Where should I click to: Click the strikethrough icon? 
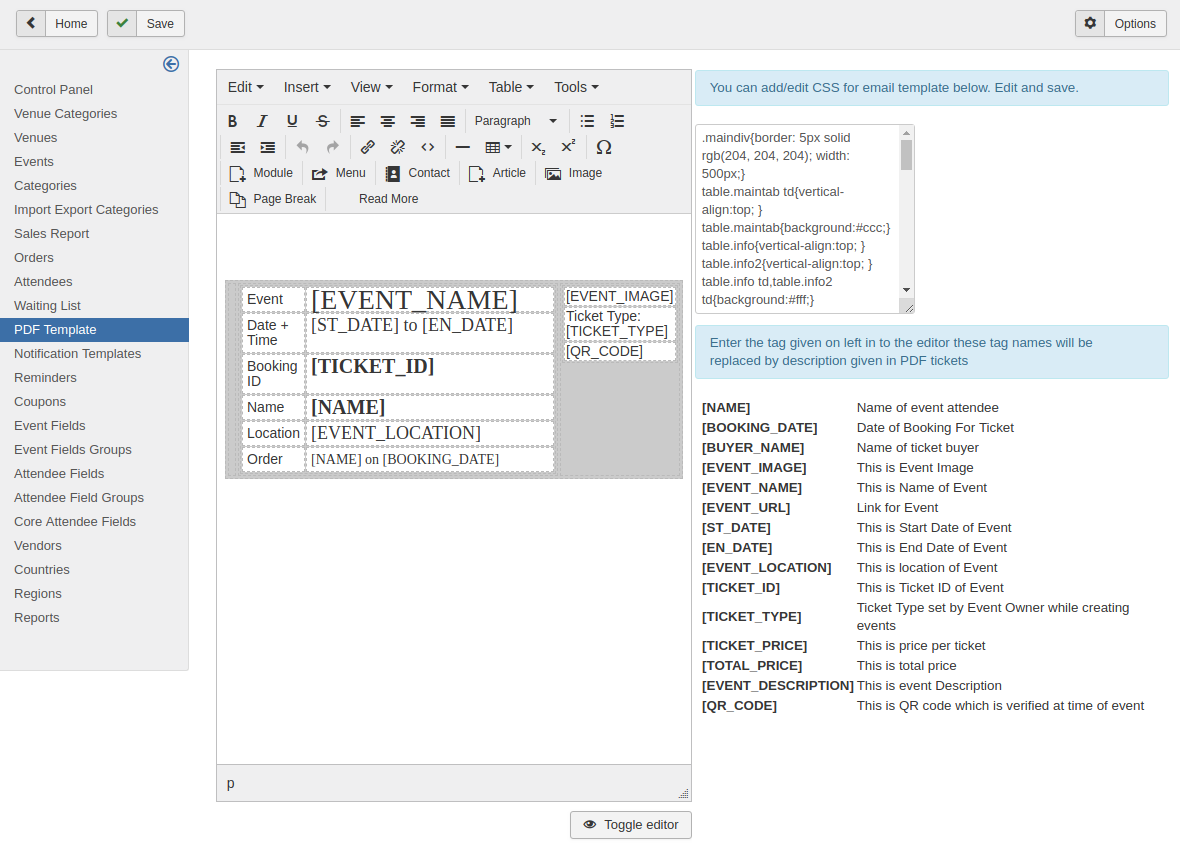click(322, 121)
